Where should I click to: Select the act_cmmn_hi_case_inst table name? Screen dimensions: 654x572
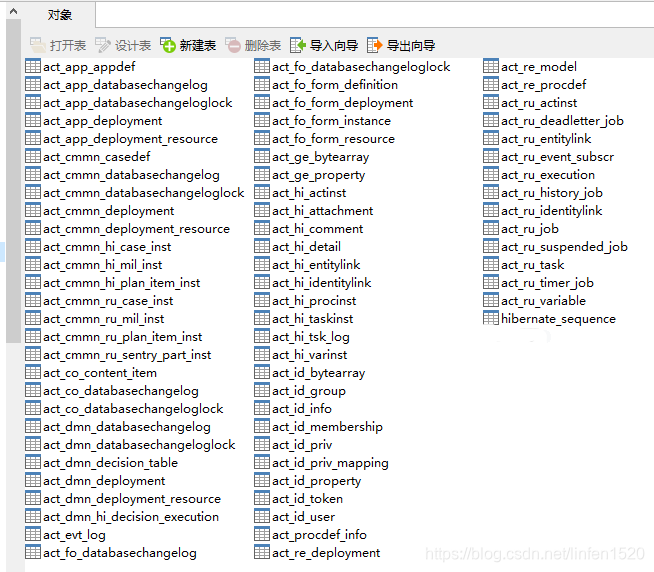[x=107, y=247]
